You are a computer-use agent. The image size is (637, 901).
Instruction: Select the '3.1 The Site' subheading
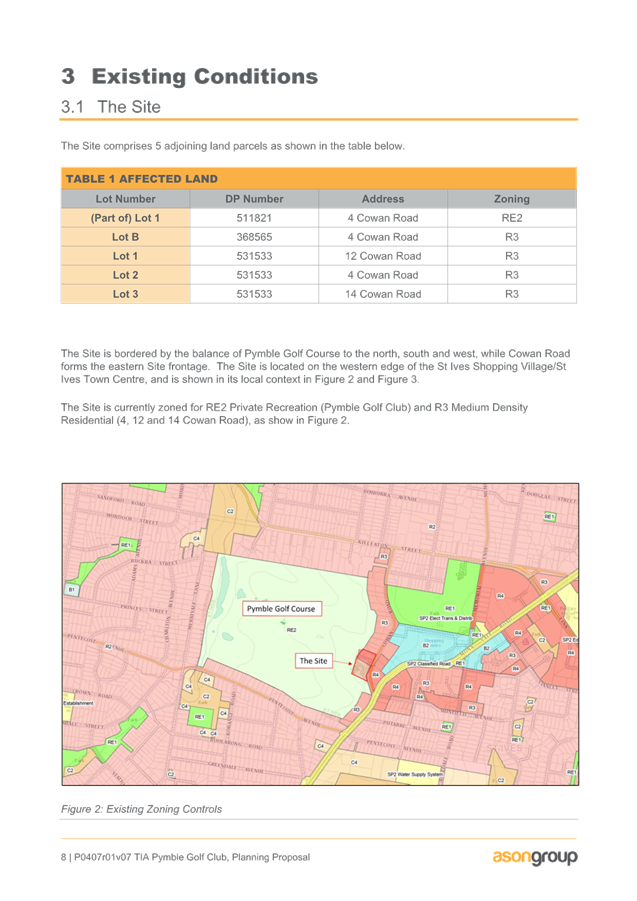(x=111, y=107)
